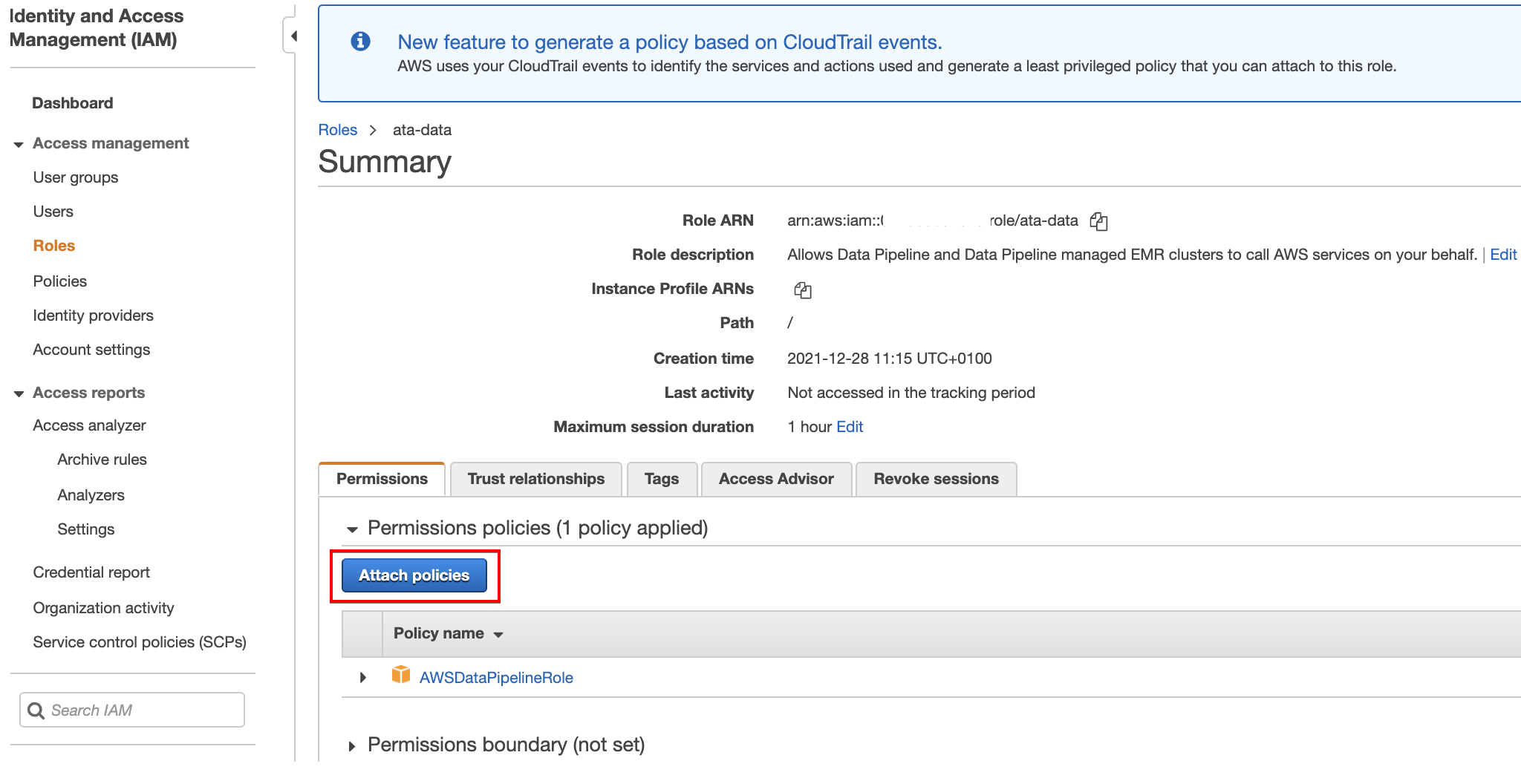The height and width of the screenshot is (784, 1521).
Task: Edit the role description
Action: pos(1503,255)
